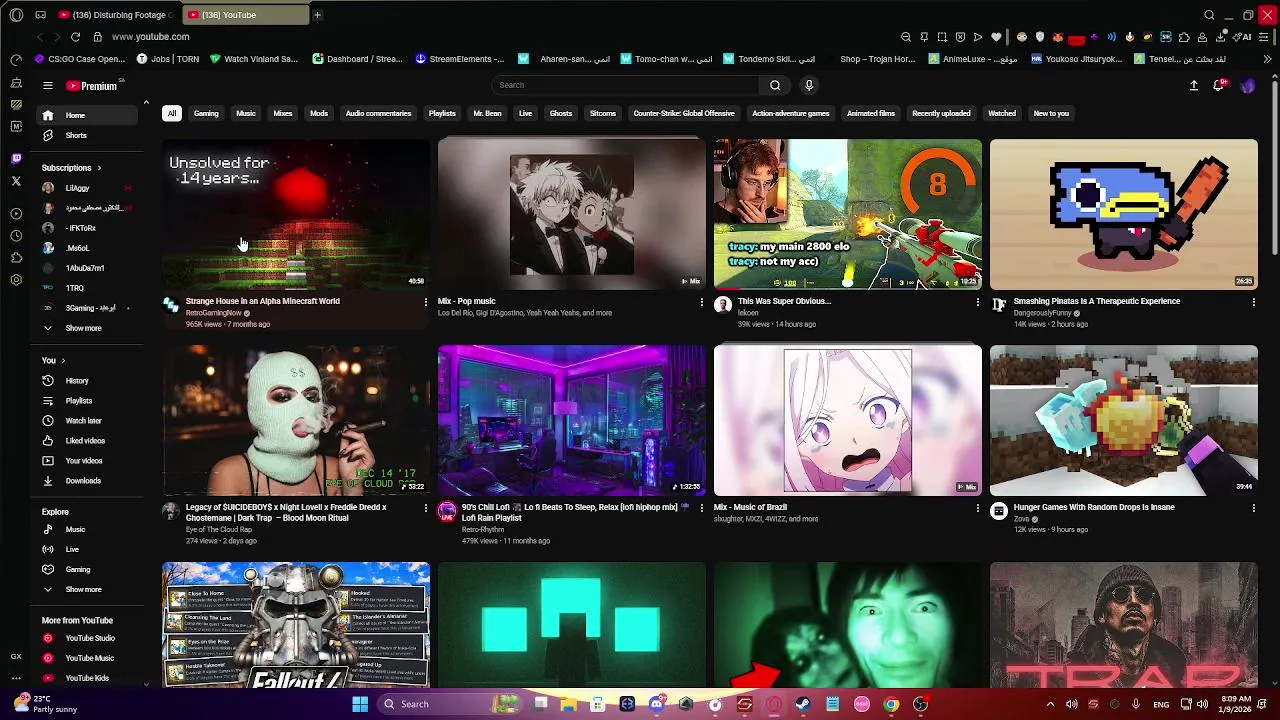Open the browser downloads icon
The image size is (1280, 720).
pos(1220,37)
